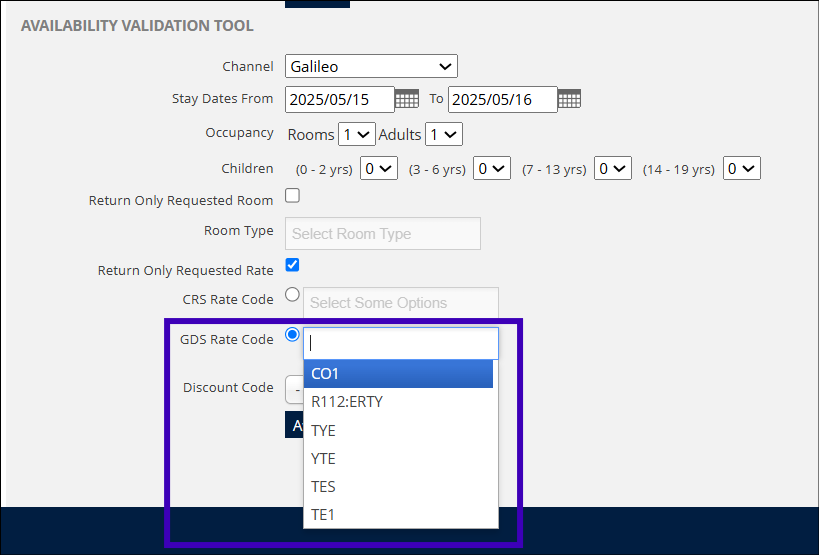Image resolution: width=819 pixels, height=555 pixels.
Task: Open the children 7 - 13 yrs dropdown
Action: [x=613, y=168]
